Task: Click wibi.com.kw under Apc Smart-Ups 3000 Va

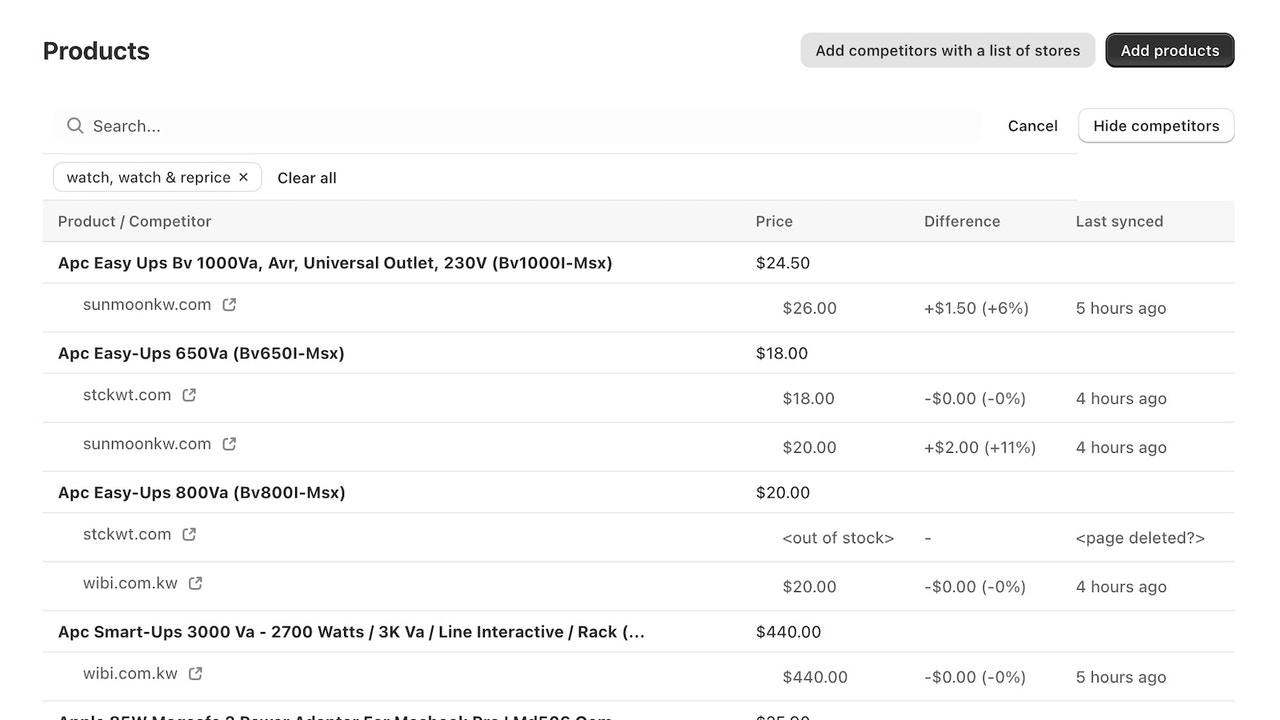Action: (x=130, y=673)
